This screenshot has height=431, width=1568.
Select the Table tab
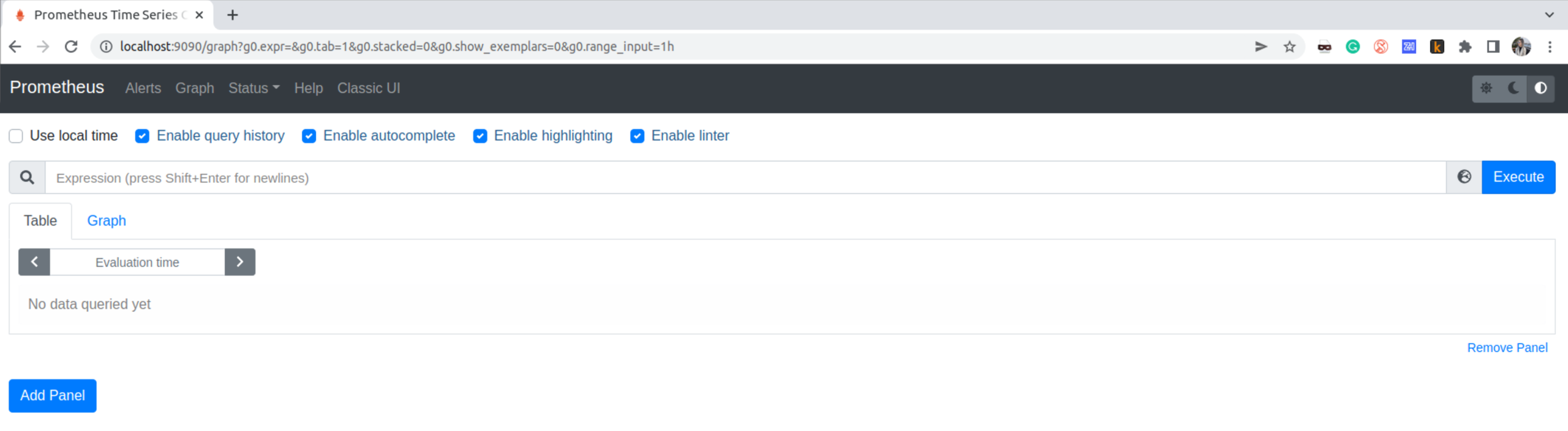(x=40, y=220)
